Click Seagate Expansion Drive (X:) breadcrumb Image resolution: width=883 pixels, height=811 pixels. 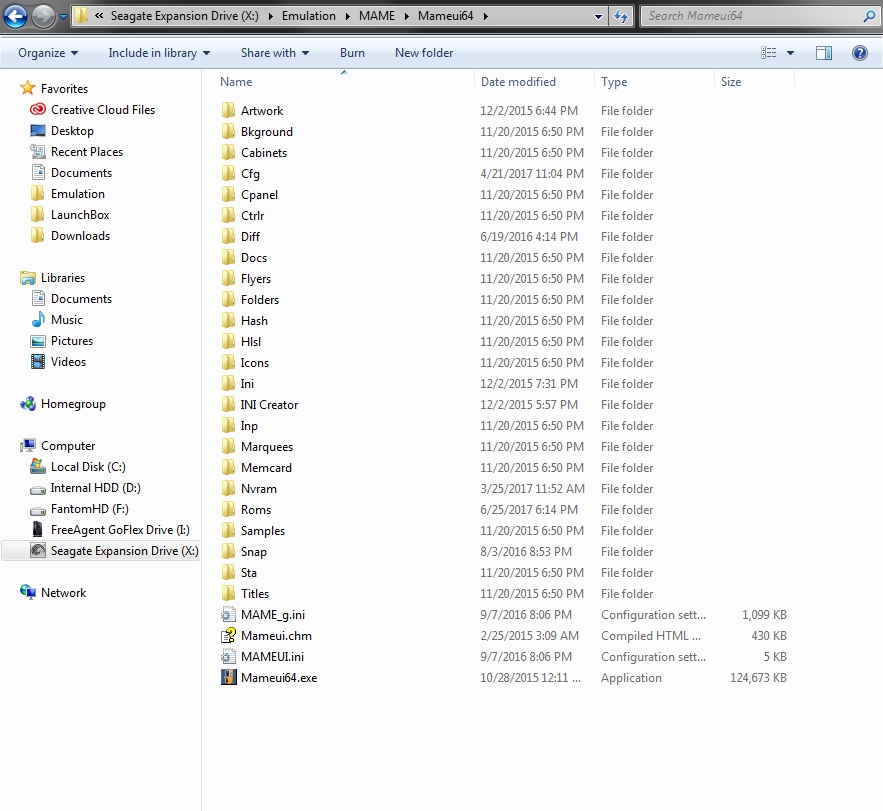click(x=185, y=16)
